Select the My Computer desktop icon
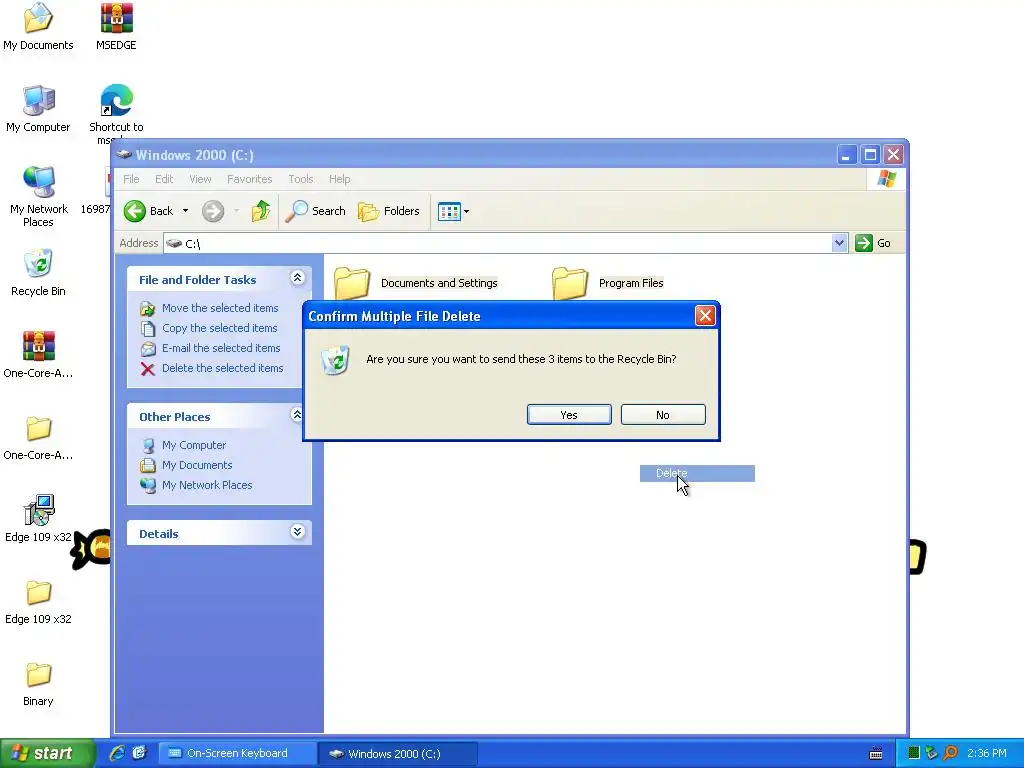 click(x=38, y=101)
